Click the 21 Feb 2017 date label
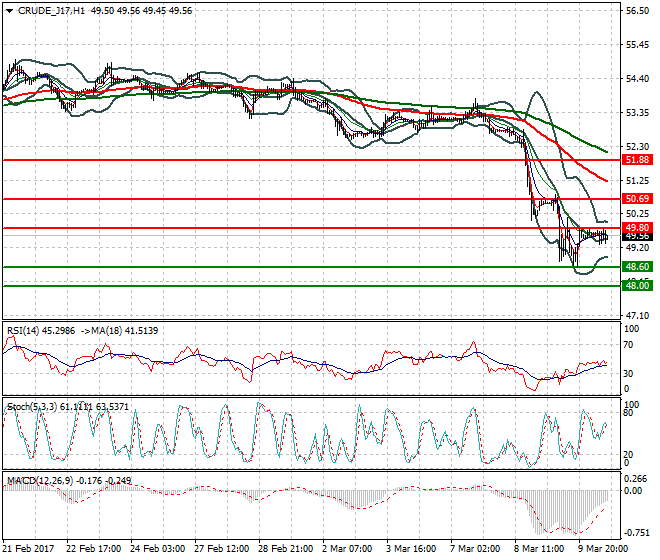 (29, 549)
